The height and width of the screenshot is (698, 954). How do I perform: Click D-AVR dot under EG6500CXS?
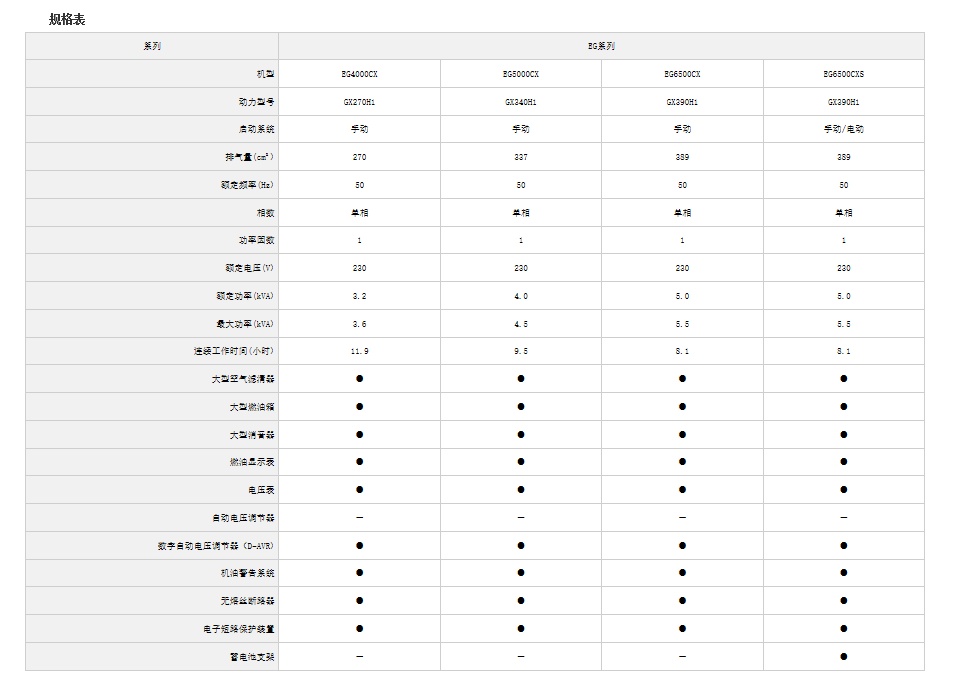pyautogui.click(x=843, y=546)
